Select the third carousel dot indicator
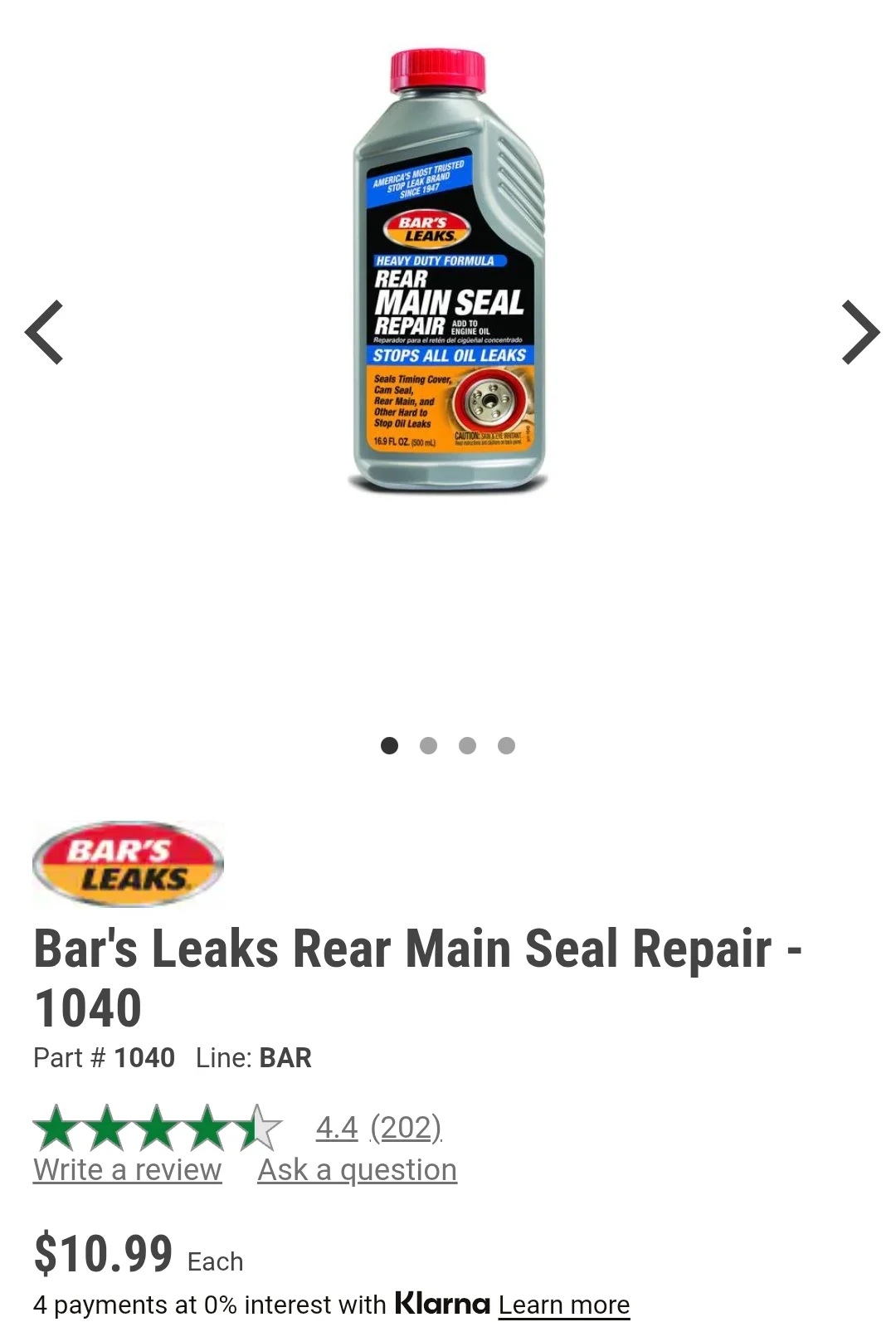The height and width of the screenshot is (1322, 896). coord(467,745)
